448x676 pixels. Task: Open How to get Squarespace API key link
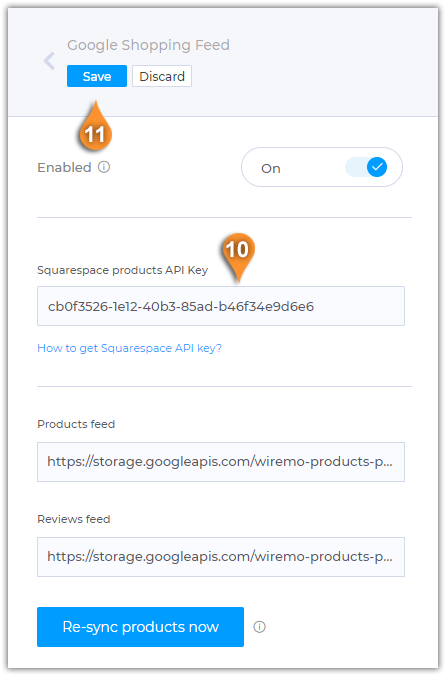(129, 348)
